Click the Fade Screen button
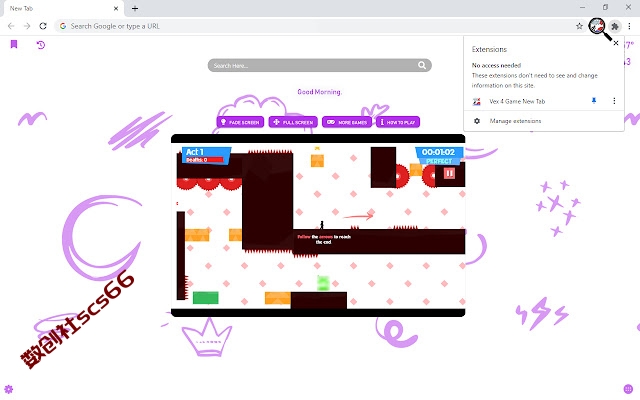 pos(240,122)
